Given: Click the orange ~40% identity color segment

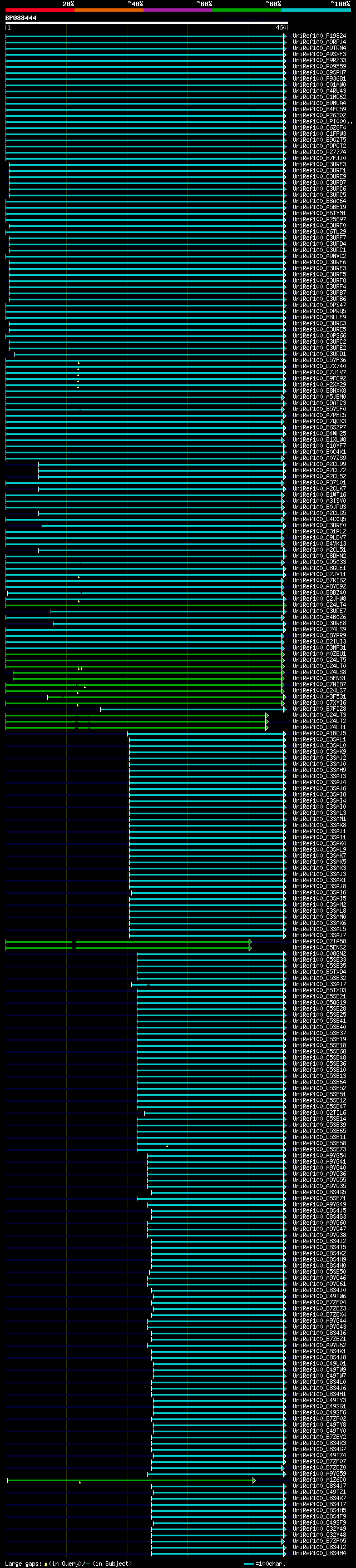Looking at the screenshot, I should (109, 10).
